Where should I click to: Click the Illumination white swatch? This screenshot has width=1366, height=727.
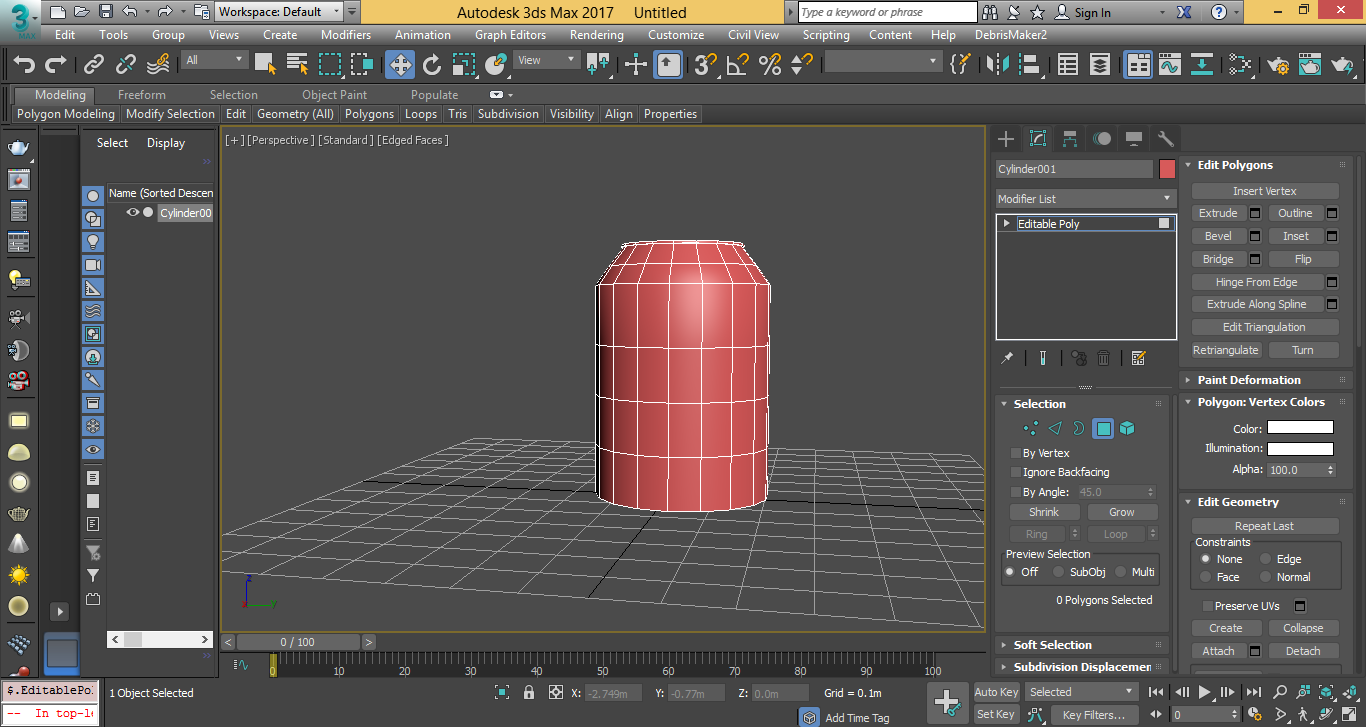[x=1300, y=449]
